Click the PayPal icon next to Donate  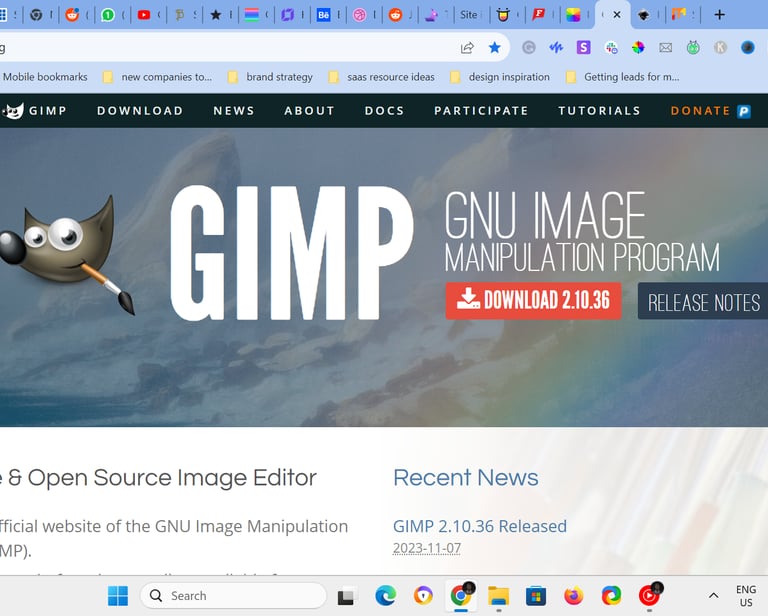coord(744,112)
